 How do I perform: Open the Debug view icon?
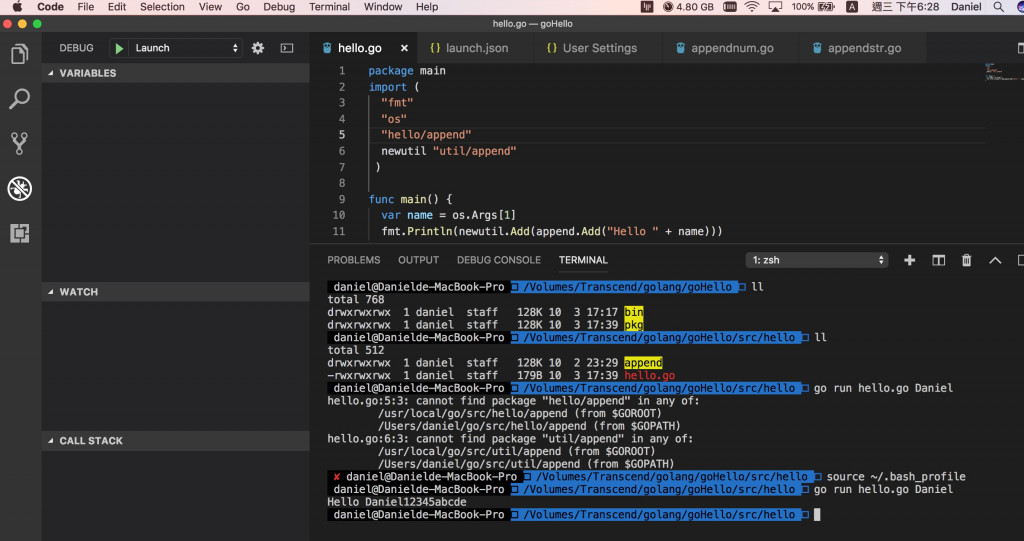tap(20, 189)
